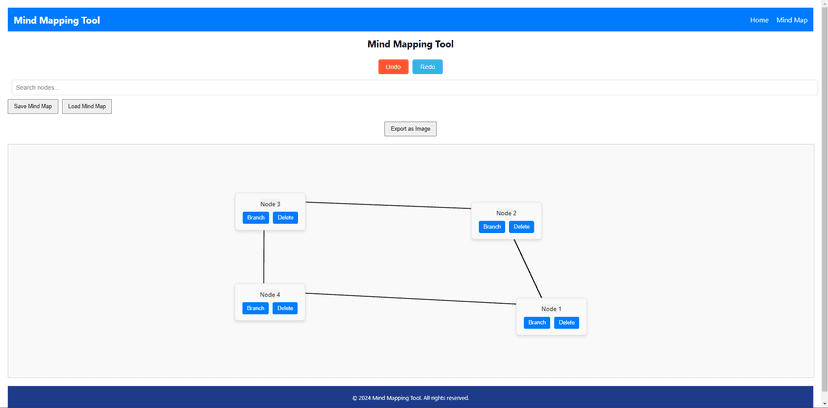Open the Mind Map navbar link

[x=792, y=20]
